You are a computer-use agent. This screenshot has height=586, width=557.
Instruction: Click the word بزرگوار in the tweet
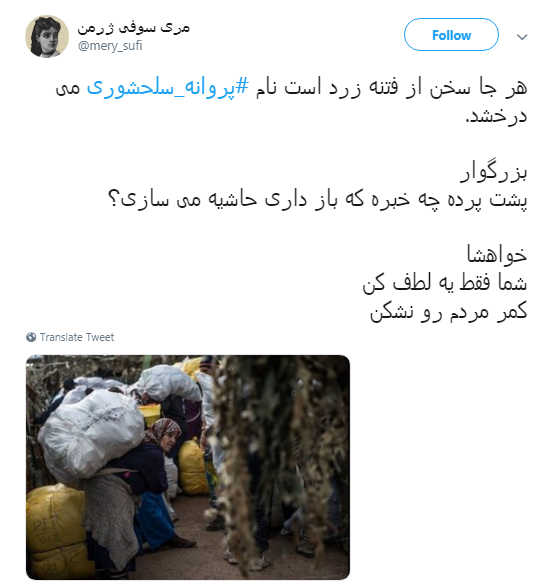(494, 172)
